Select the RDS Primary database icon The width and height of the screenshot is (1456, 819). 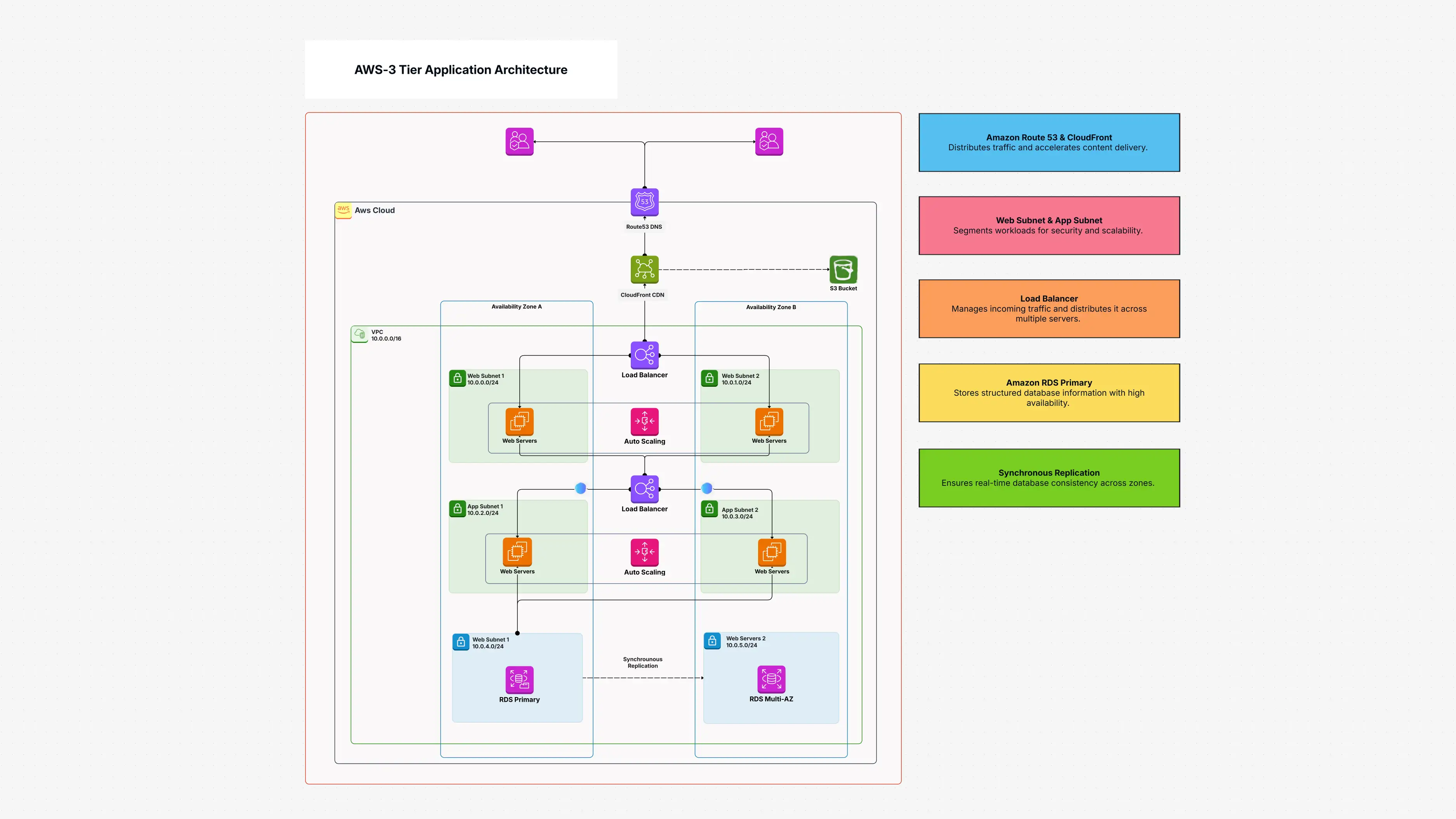(519, 679)
